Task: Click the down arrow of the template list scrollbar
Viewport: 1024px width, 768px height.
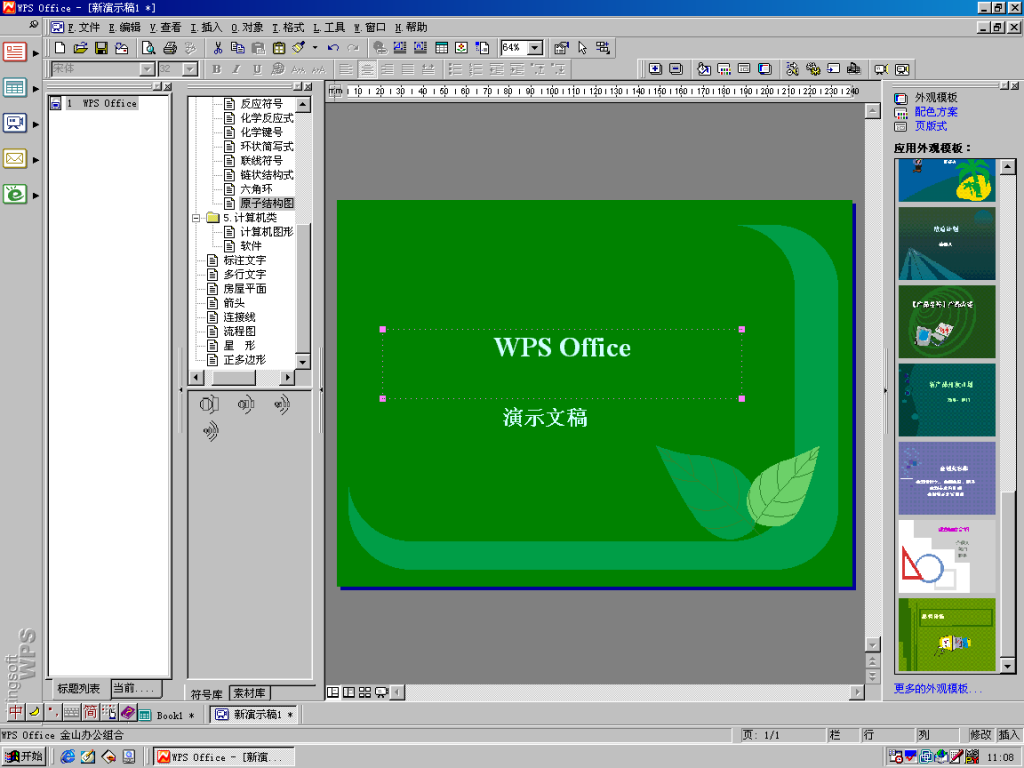Action: pyautogui.click(x=1008, y=665)
